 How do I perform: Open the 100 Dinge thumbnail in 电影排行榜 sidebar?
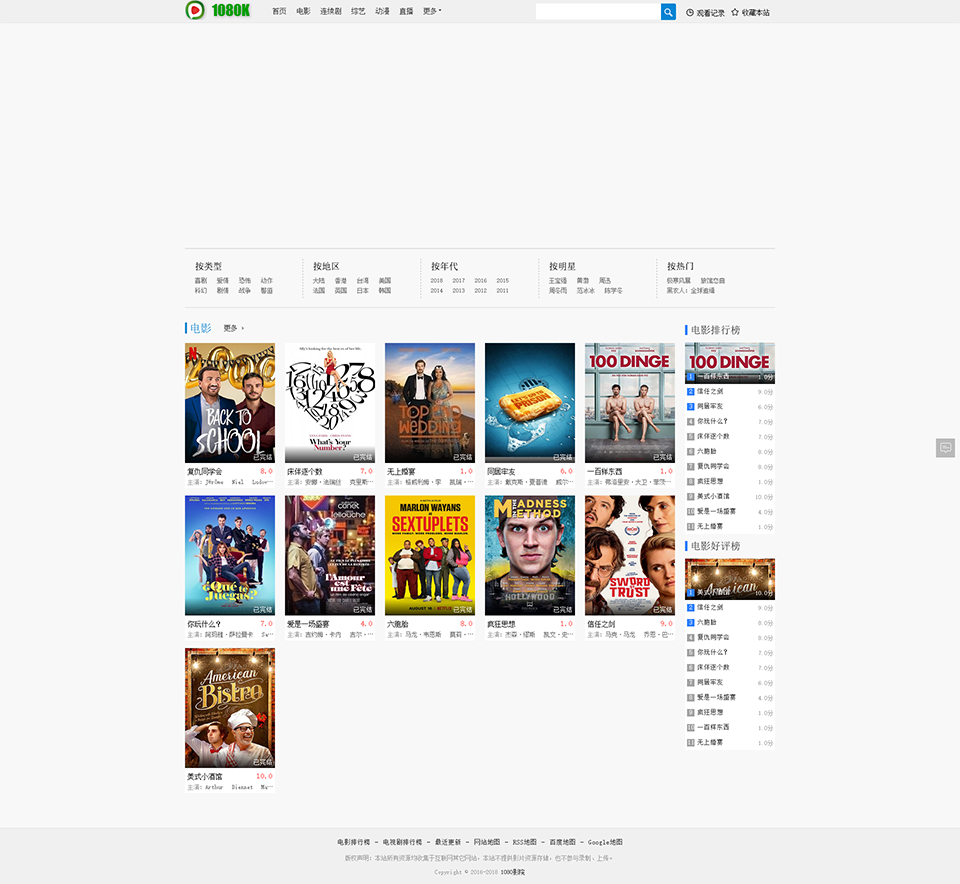[730, 363]
